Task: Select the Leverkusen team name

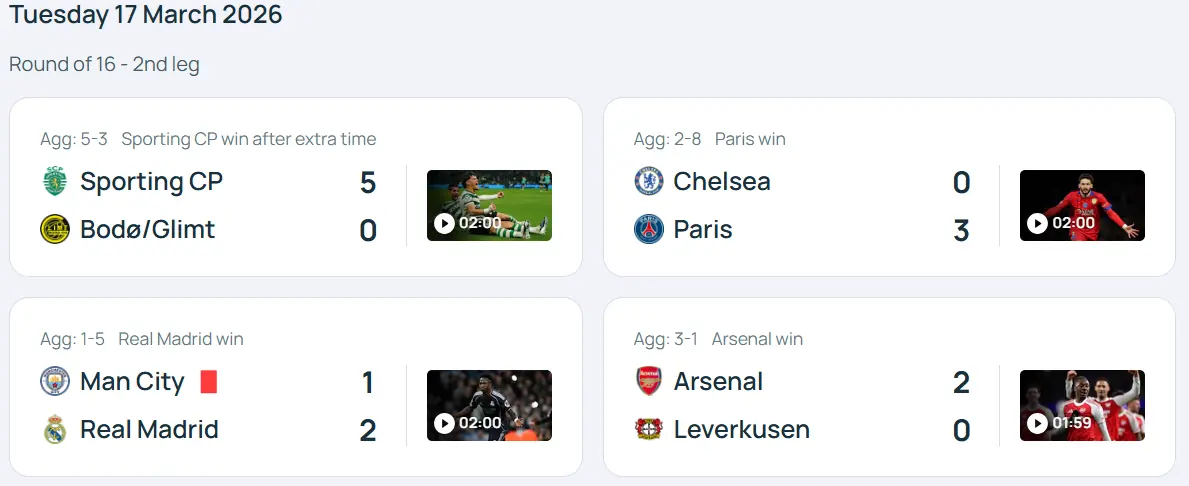Action: point(741,430)
